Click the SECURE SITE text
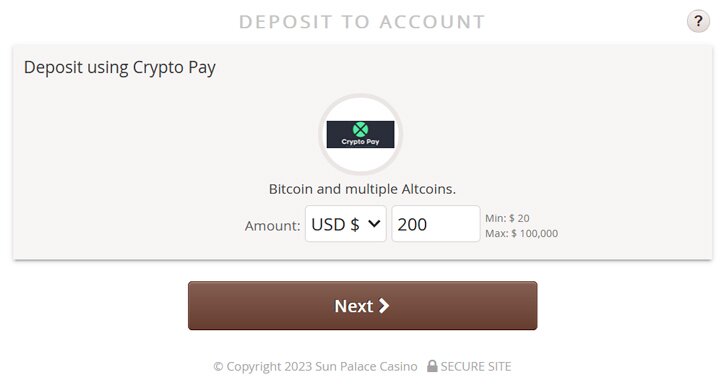 [476, 366]
